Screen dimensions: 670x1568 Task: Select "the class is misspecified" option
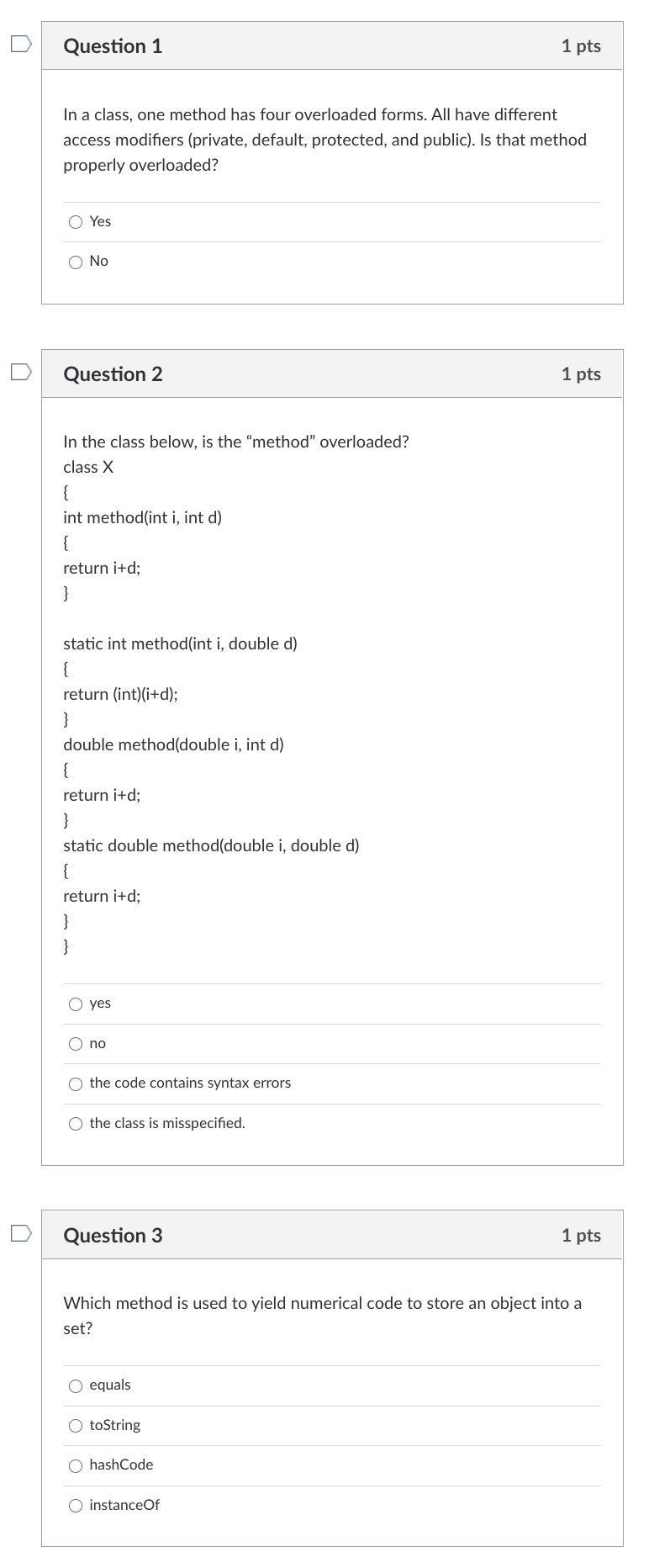(76, 1123)
